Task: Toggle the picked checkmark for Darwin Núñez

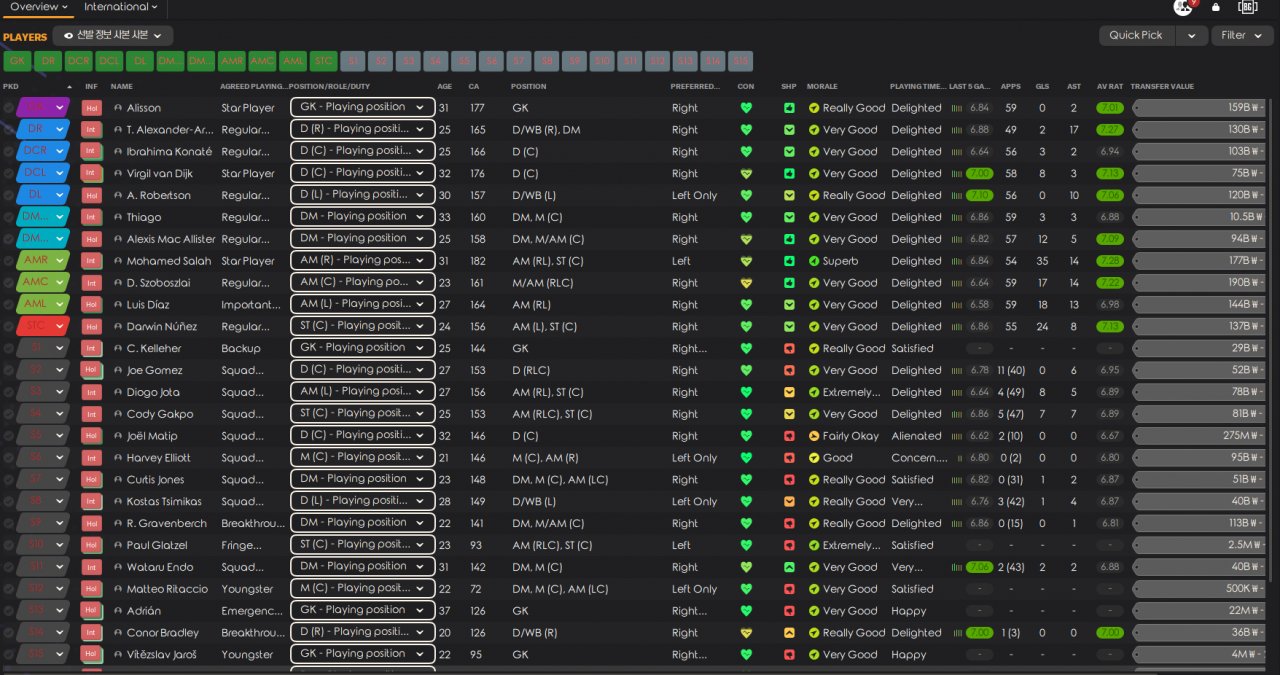Action: 9,327
